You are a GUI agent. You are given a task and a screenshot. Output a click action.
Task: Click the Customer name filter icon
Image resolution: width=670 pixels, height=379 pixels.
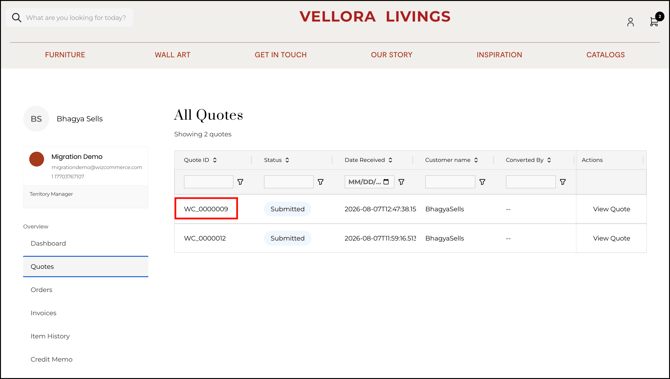[x=482, y=182]
